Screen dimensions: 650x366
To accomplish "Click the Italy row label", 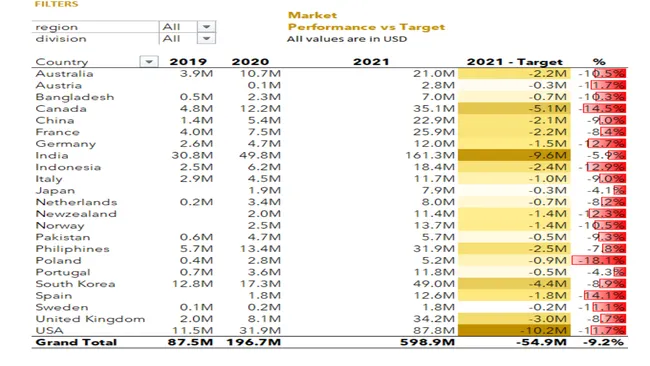I will 49,179.
